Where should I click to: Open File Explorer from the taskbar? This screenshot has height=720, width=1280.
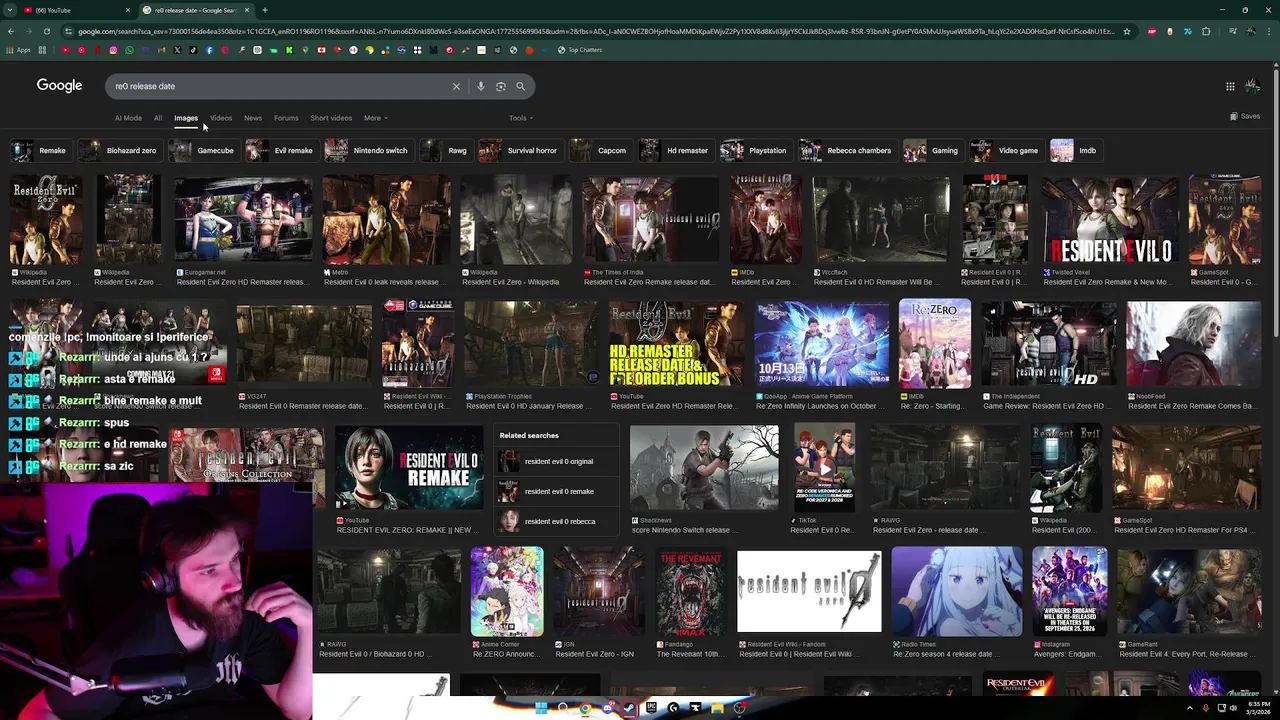point(717,708)
